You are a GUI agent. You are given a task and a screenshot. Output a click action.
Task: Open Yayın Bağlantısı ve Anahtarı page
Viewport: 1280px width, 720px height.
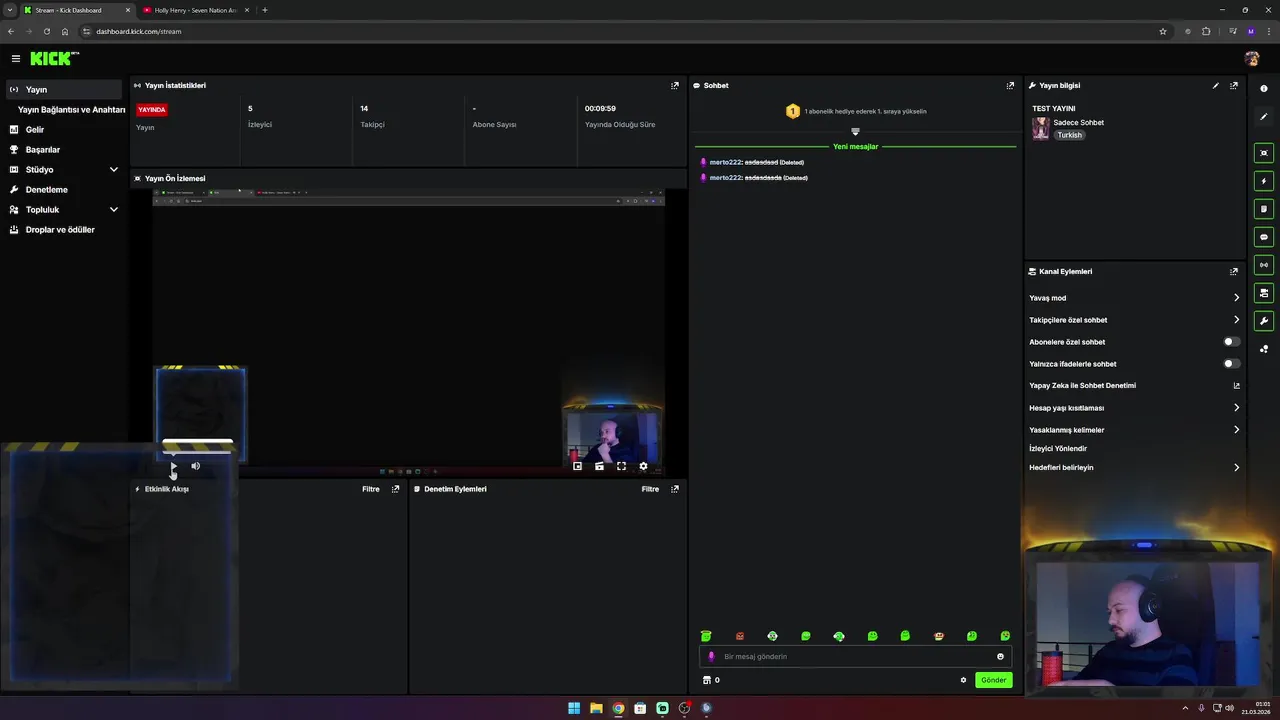click(71, 110)
